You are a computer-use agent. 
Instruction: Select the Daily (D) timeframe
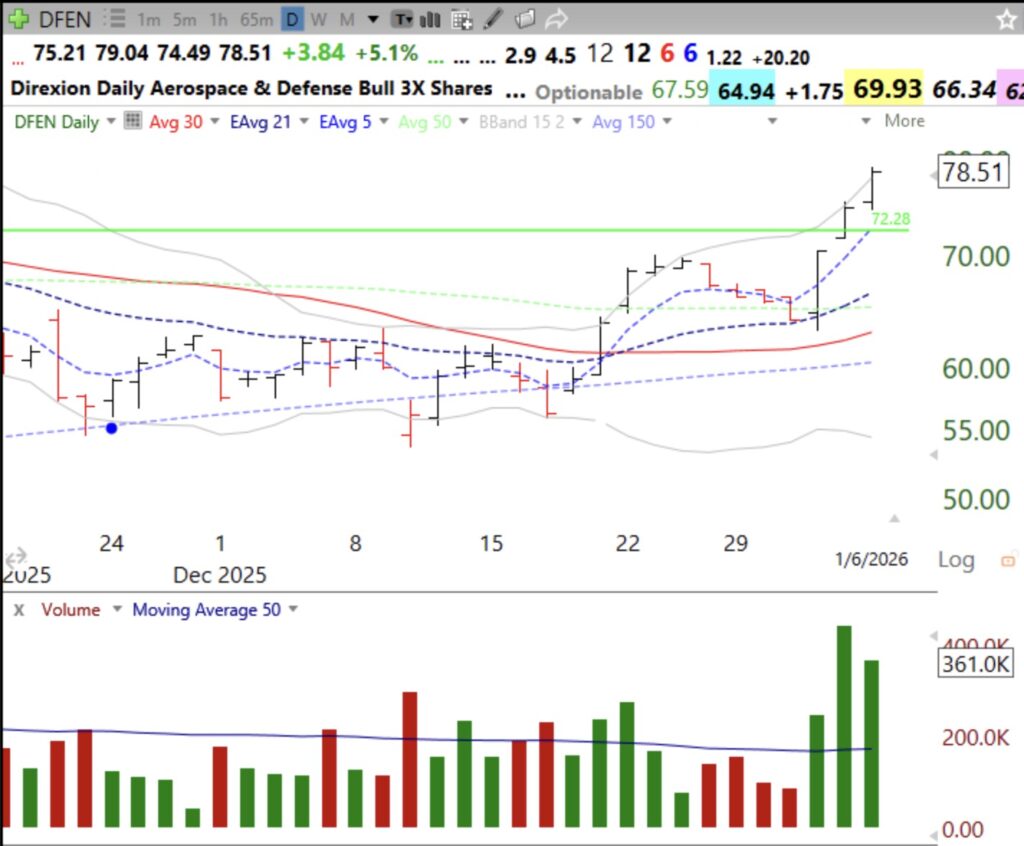[293, 20]
